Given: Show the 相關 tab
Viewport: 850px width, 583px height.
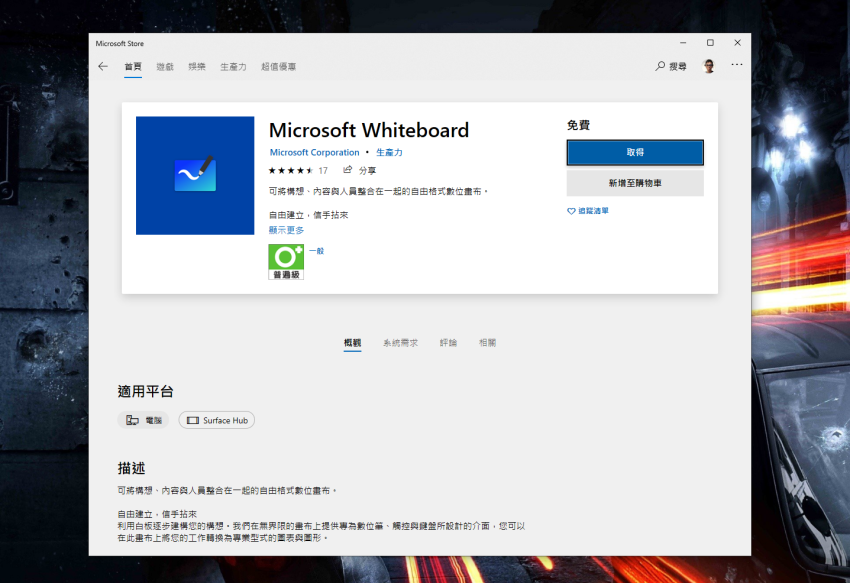Looking at the screenshot, I should 487,343.
